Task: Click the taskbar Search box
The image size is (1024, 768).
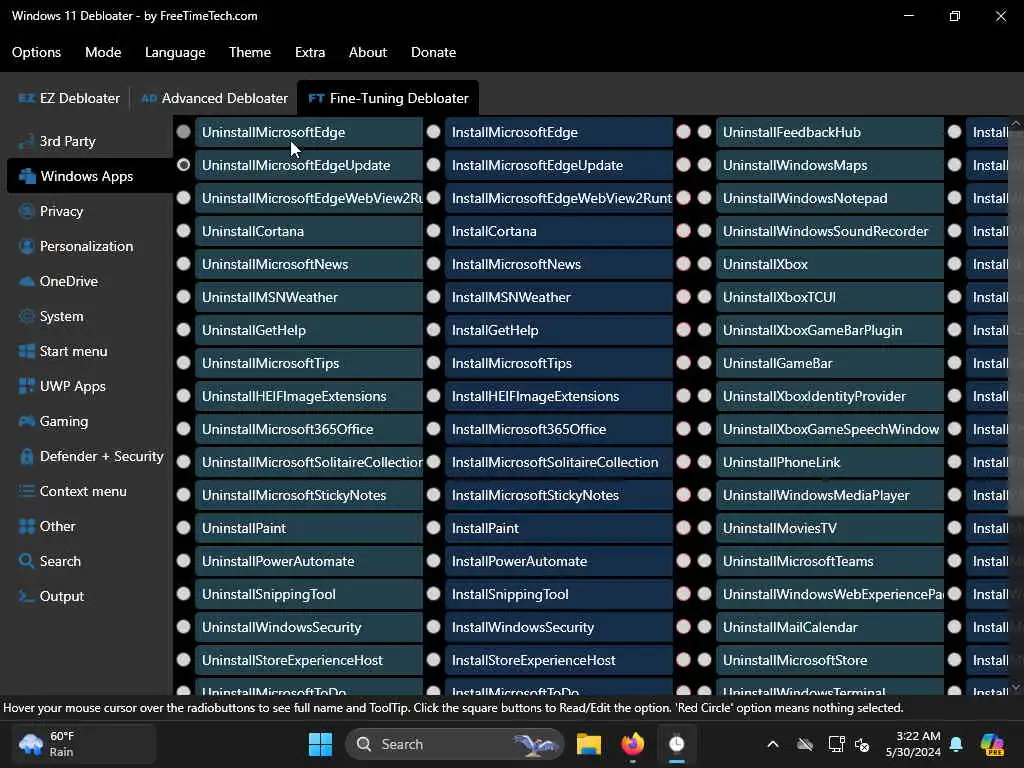Action: (455, 744)
